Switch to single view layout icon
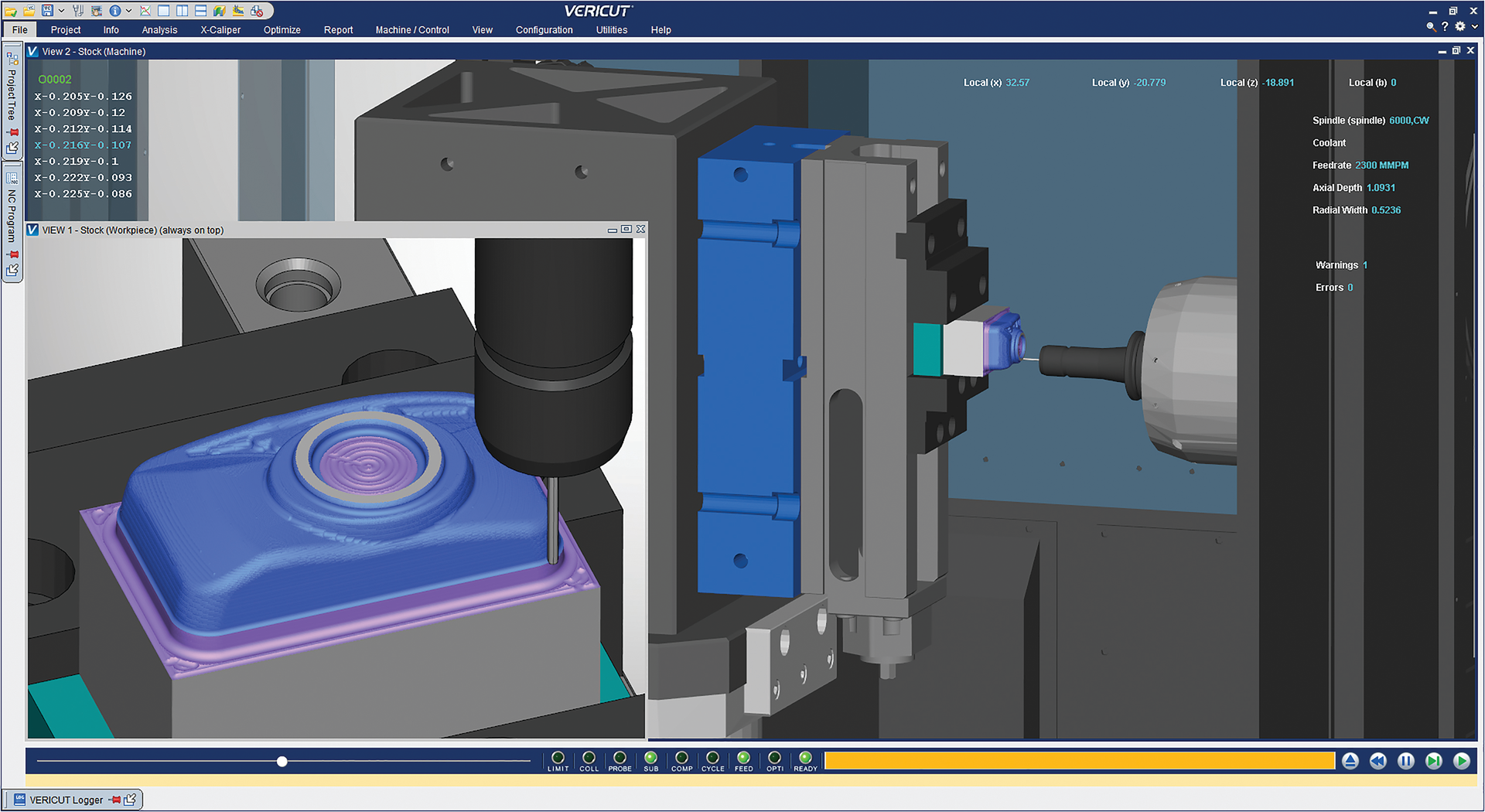This screenshot has height=812, width=1485. click(163, 10)
